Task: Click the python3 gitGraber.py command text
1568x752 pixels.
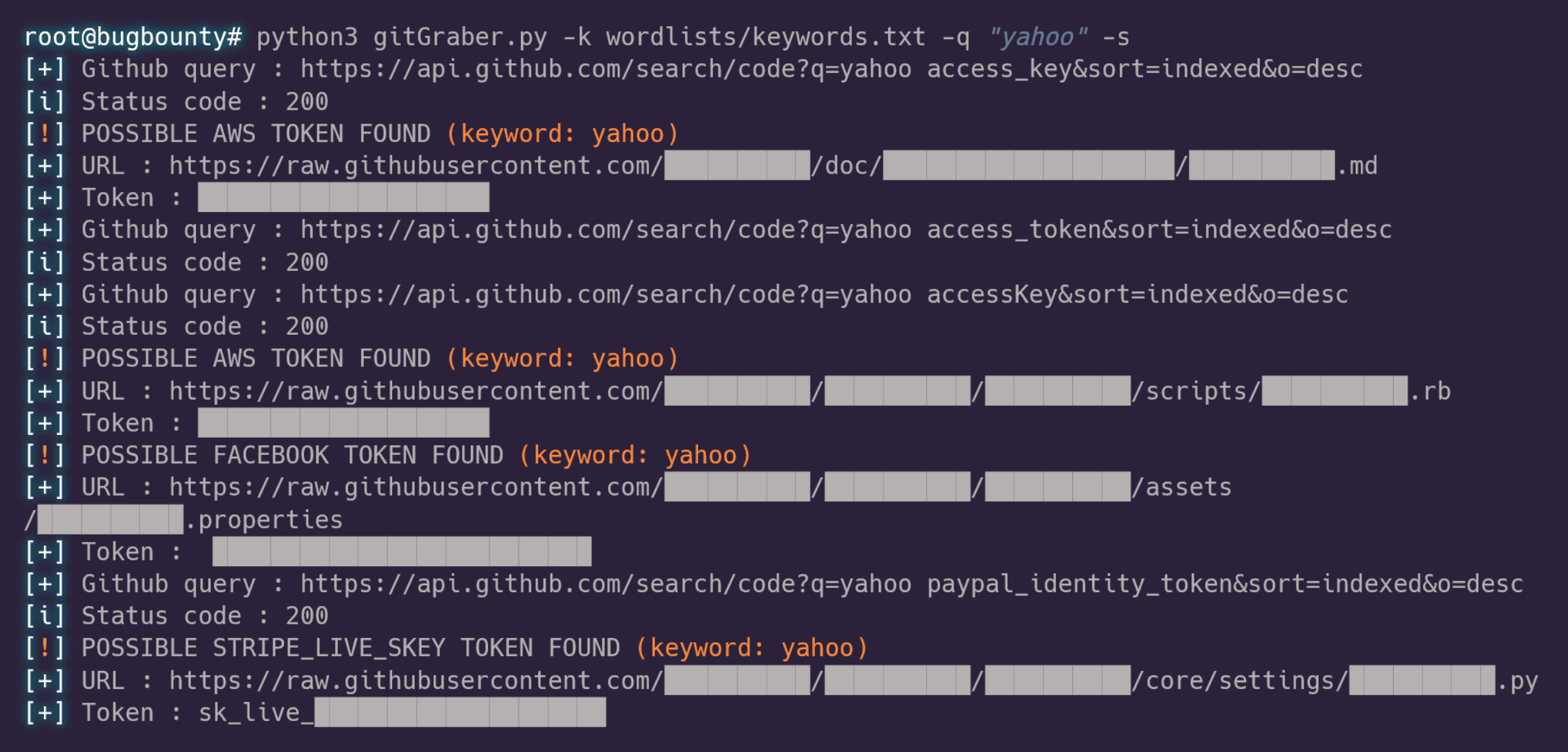Action: [x=402, y=36]
